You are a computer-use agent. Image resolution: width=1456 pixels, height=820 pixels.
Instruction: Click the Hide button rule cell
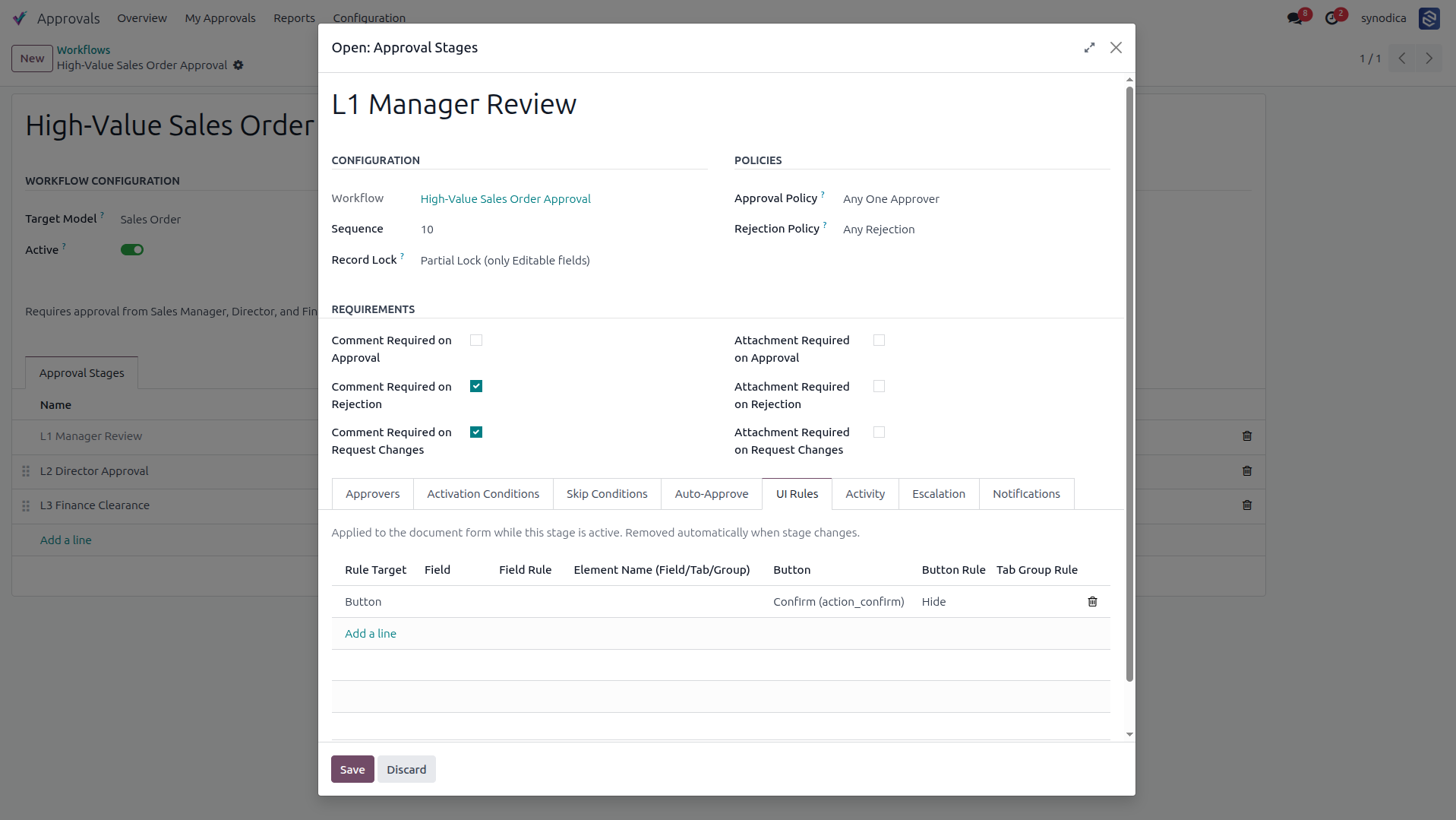[x=933, y=602]
